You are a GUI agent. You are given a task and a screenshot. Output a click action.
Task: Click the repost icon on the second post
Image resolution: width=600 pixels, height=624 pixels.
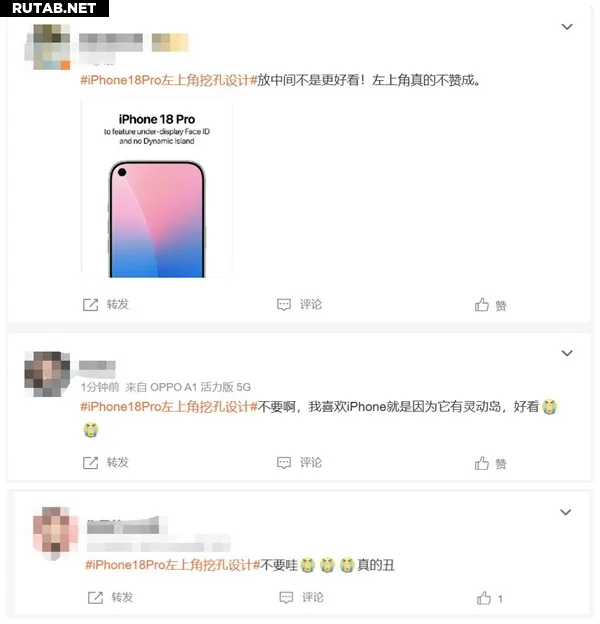[90, 463]
